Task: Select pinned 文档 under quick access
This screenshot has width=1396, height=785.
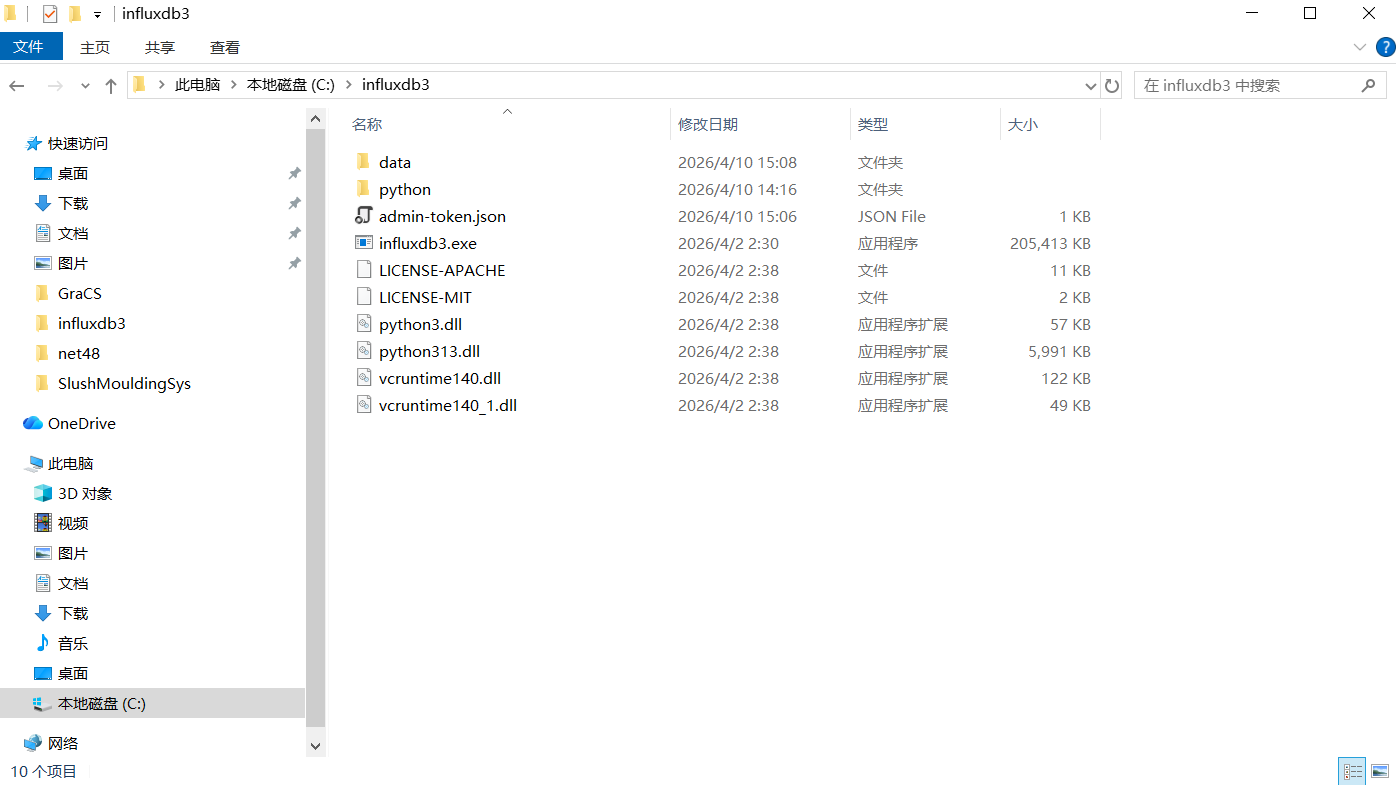Action: click(x=73, y=233)
